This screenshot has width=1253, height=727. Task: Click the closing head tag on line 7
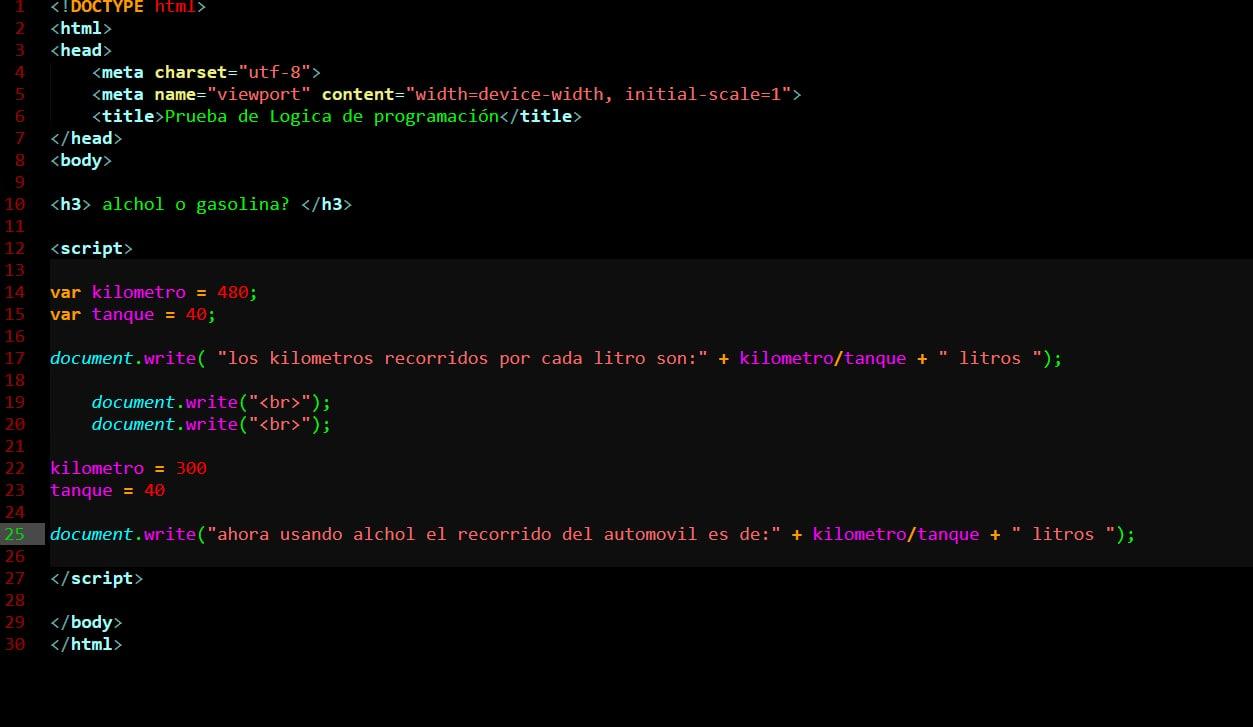[x=86, y=138]
